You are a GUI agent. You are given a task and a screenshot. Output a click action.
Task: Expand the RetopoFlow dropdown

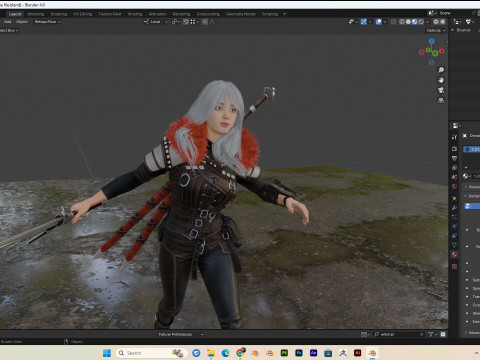[48, 22]
